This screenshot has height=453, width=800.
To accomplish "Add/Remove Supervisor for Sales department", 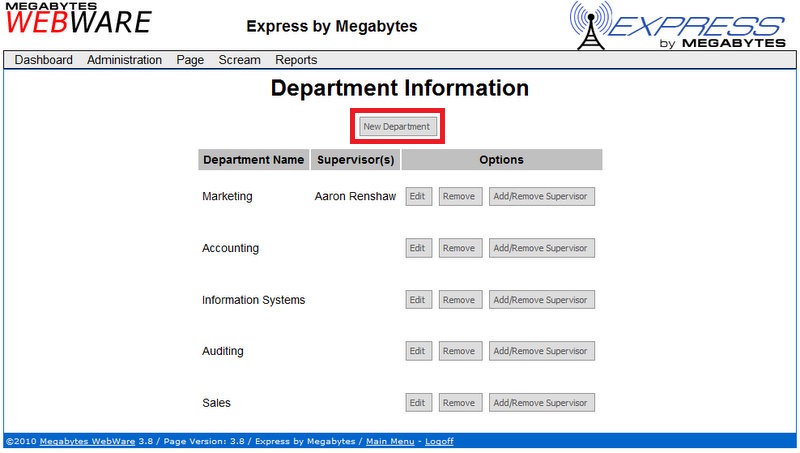I will coord(541,403).
